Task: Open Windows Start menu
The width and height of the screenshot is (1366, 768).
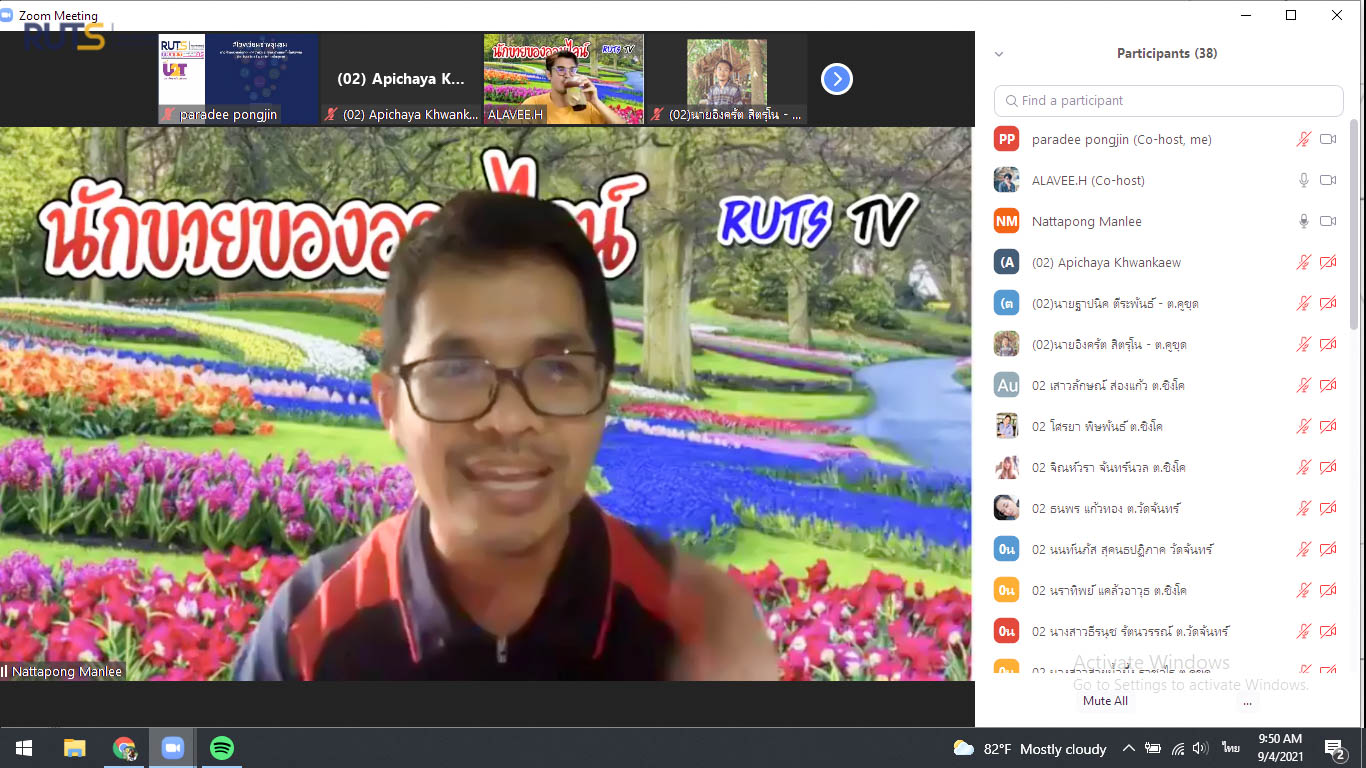Action: pos(24,748)
